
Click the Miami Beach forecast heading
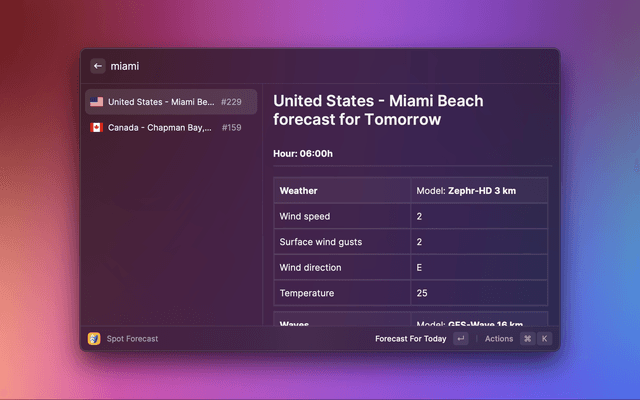point(378,110)
